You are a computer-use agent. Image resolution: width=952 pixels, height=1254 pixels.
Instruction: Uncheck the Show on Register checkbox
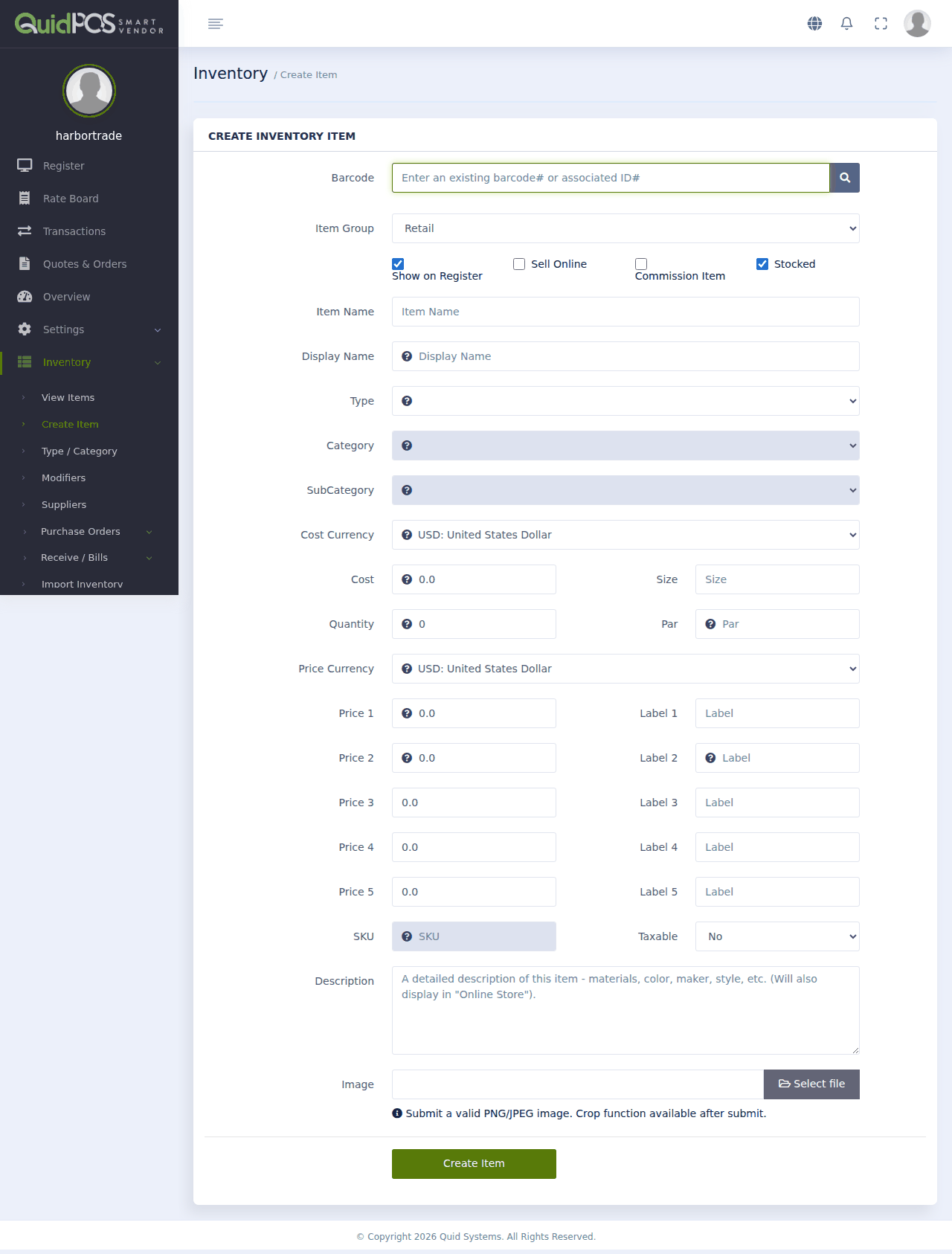pyautogui.click(x=398, y=264)
